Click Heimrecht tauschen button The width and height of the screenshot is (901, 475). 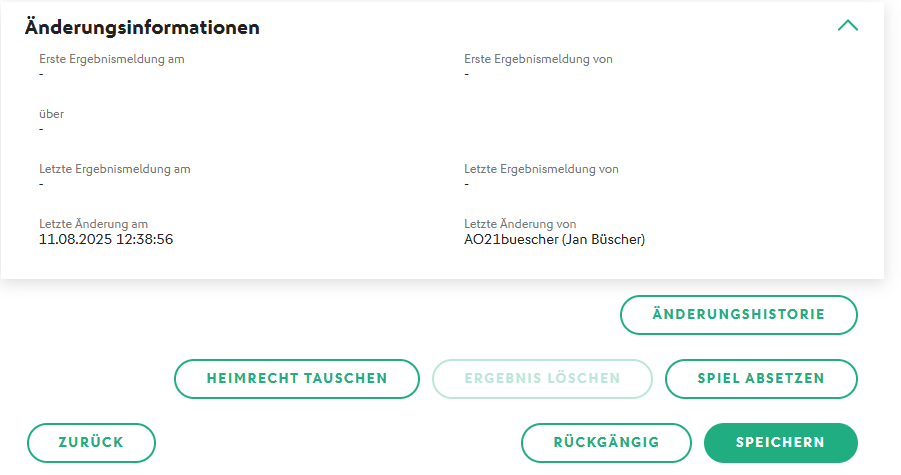(x=297, y=379)
